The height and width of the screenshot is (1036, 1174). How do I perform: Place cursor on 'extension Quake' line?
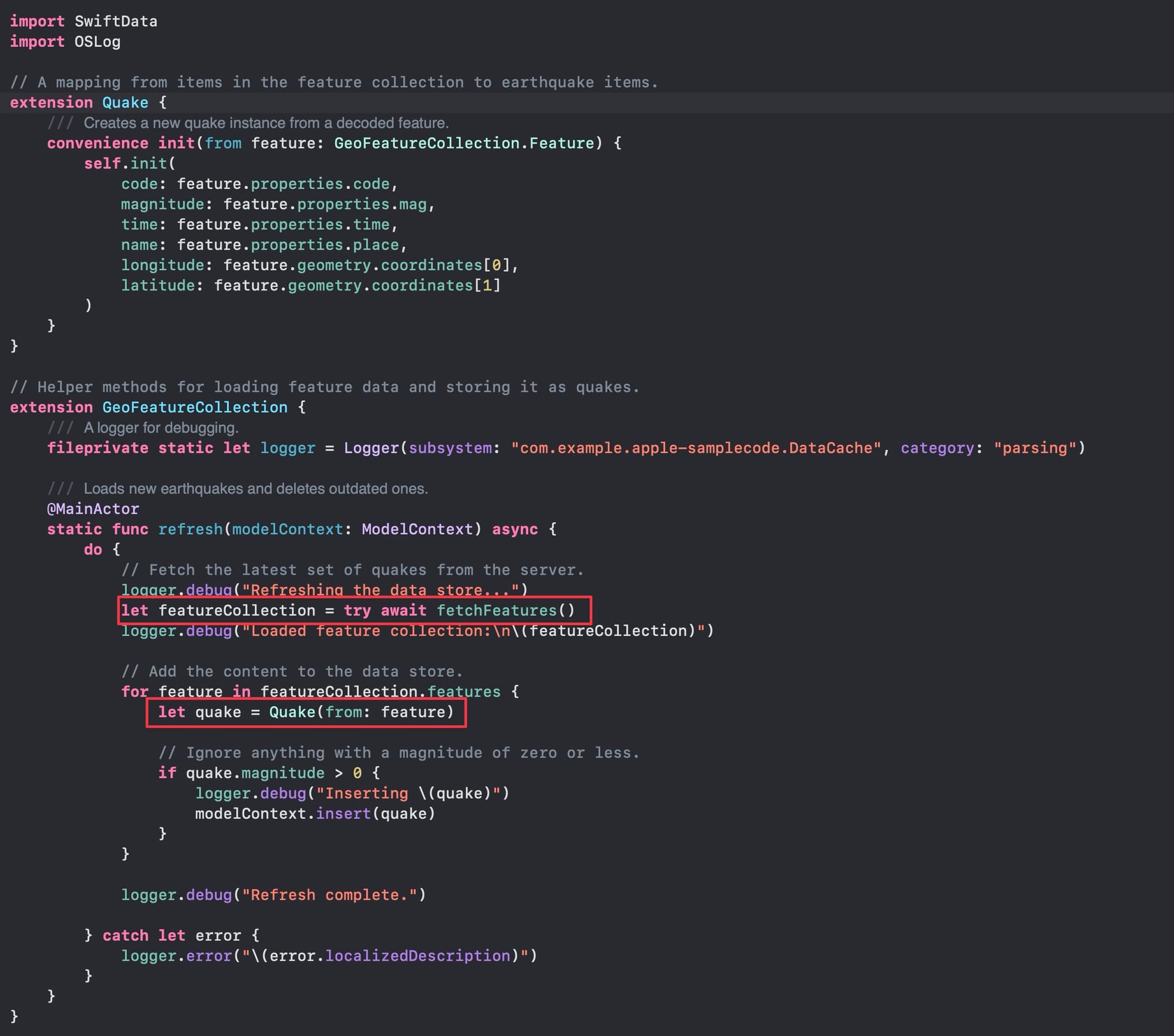click(88, 102)
